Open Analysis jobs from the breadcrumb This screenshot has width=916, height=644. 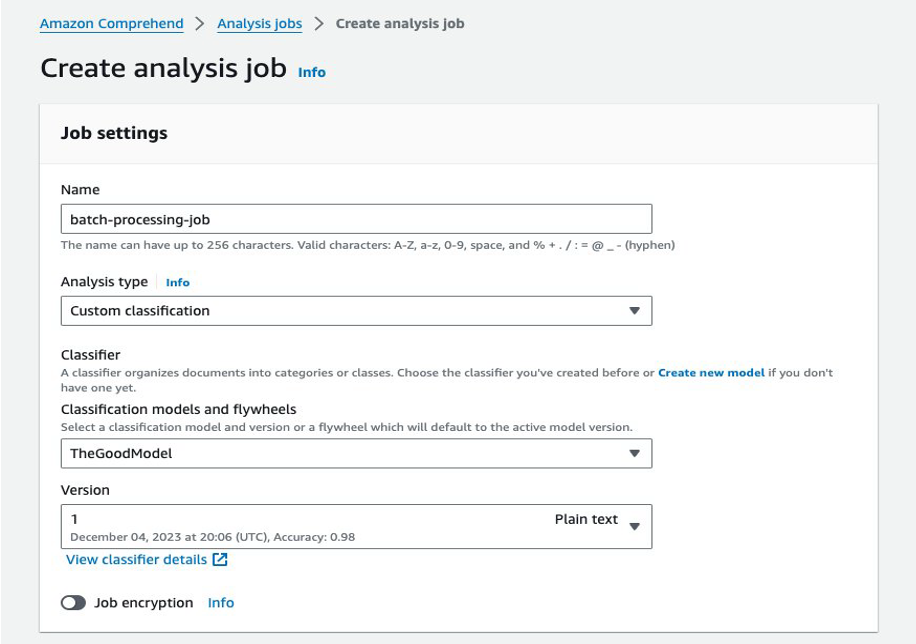coord(259,22)
